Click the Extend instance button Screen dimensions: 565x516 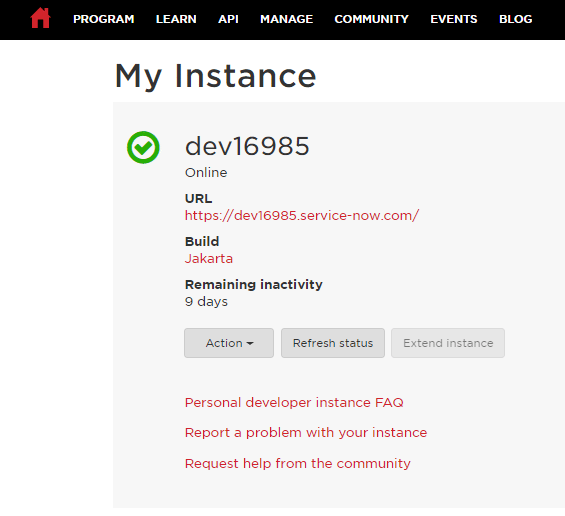coord(448,343)
